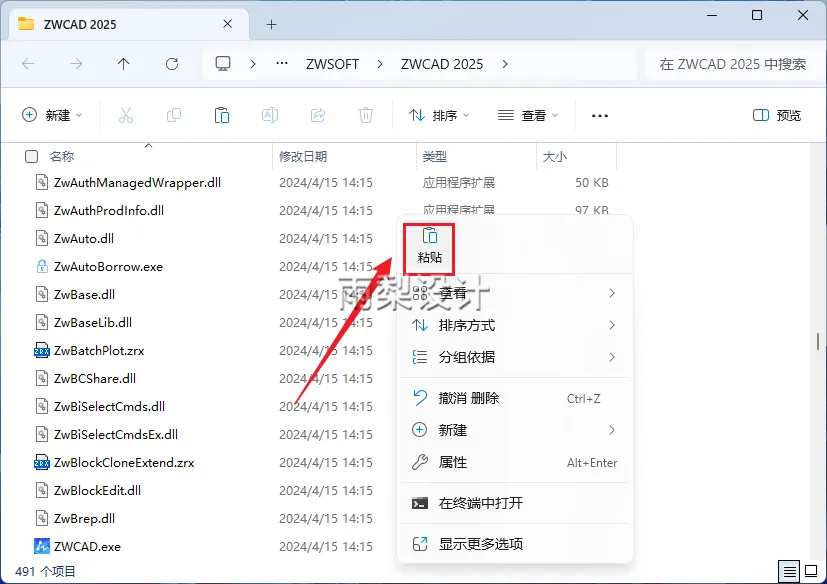Select the ZwBlockCloneExtend.zrx file icon

tap(42, 462)
